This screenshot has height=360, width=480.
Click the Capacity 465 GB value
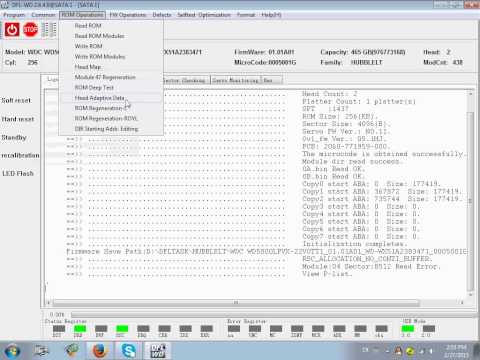(378, 52)
